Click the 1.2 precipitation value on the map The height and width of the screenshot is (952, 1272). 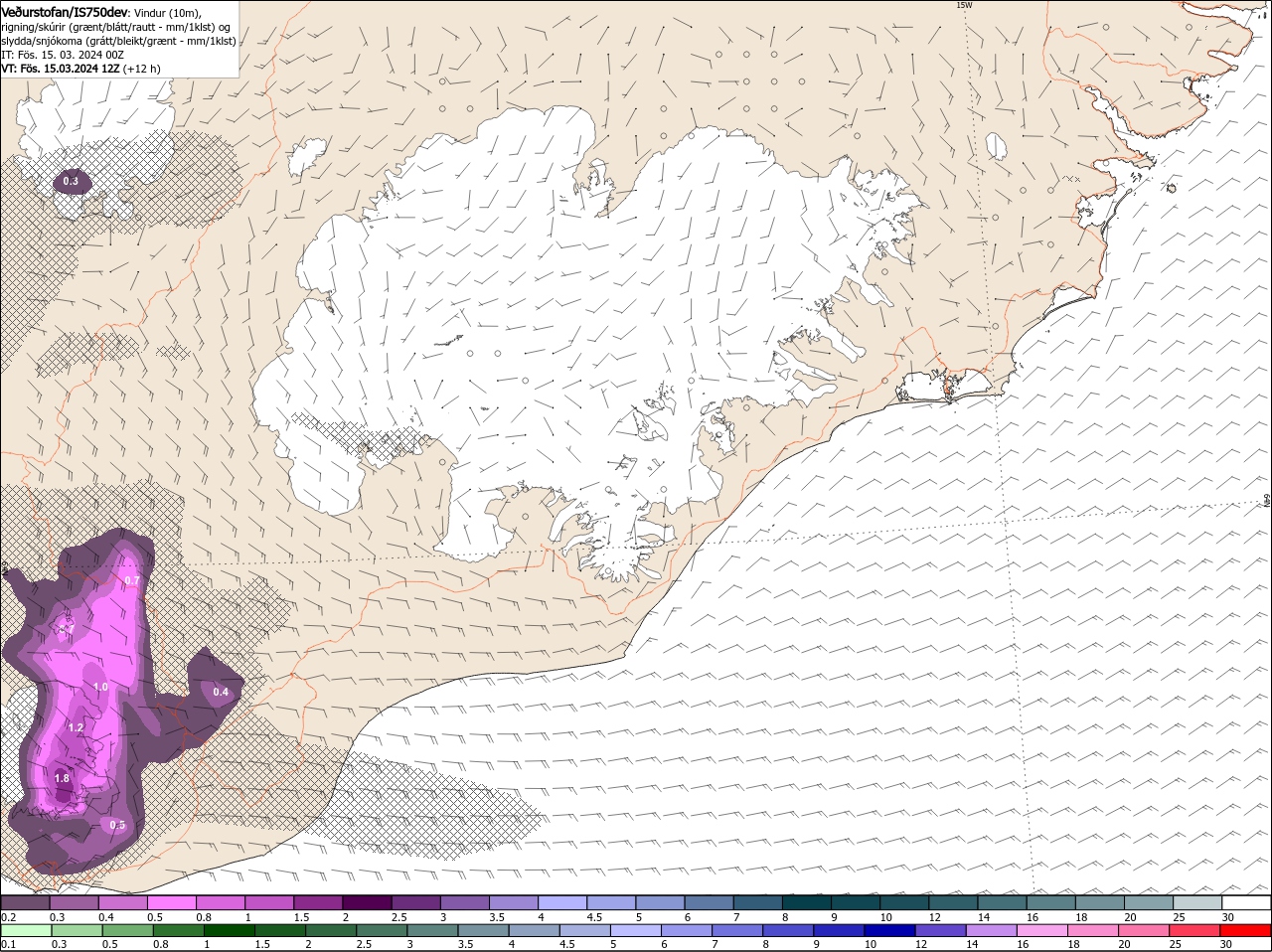[76, 727]
